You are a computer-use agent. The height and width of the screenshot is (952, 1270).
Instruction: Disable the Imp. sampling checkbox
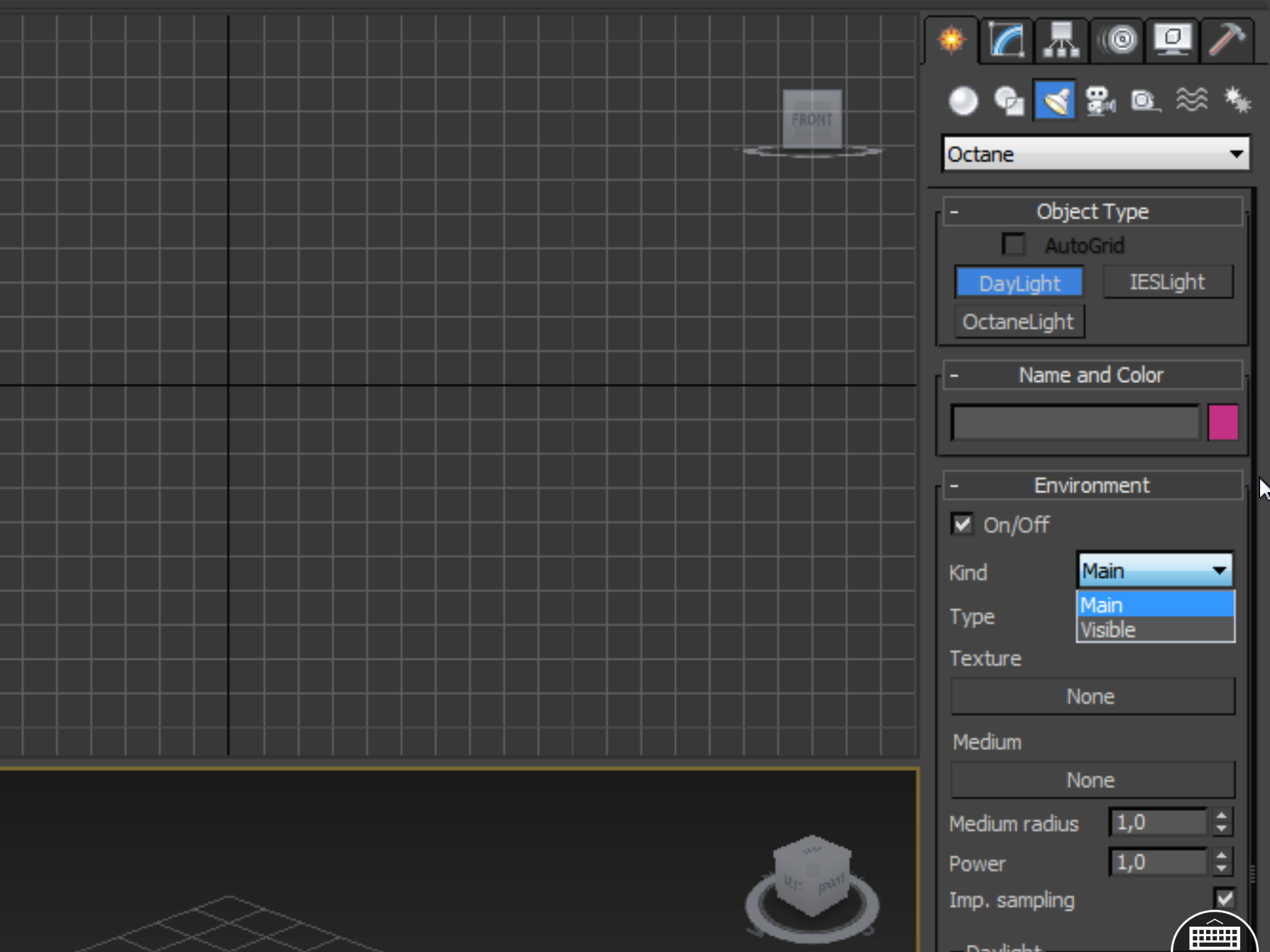point(1225,899)
